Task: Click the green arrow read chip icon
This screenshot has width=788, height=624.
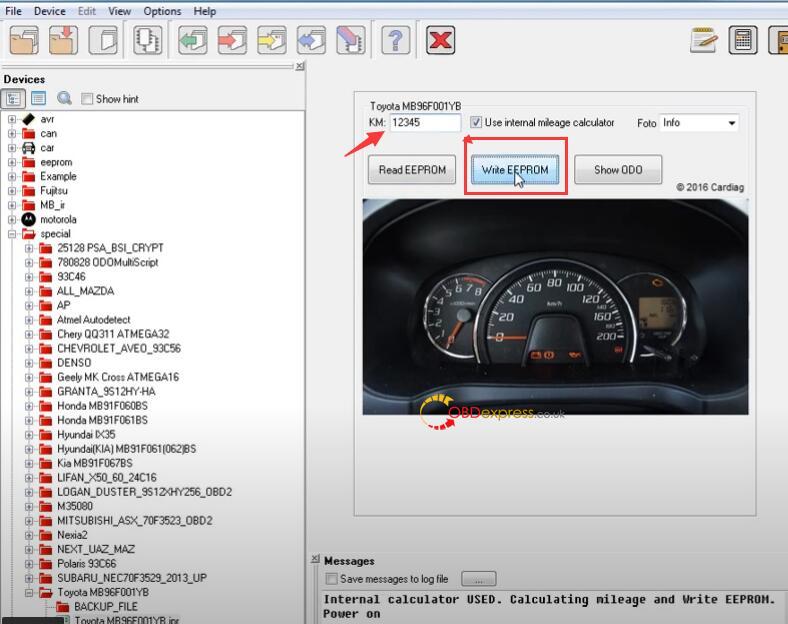Action: (192, 40)
